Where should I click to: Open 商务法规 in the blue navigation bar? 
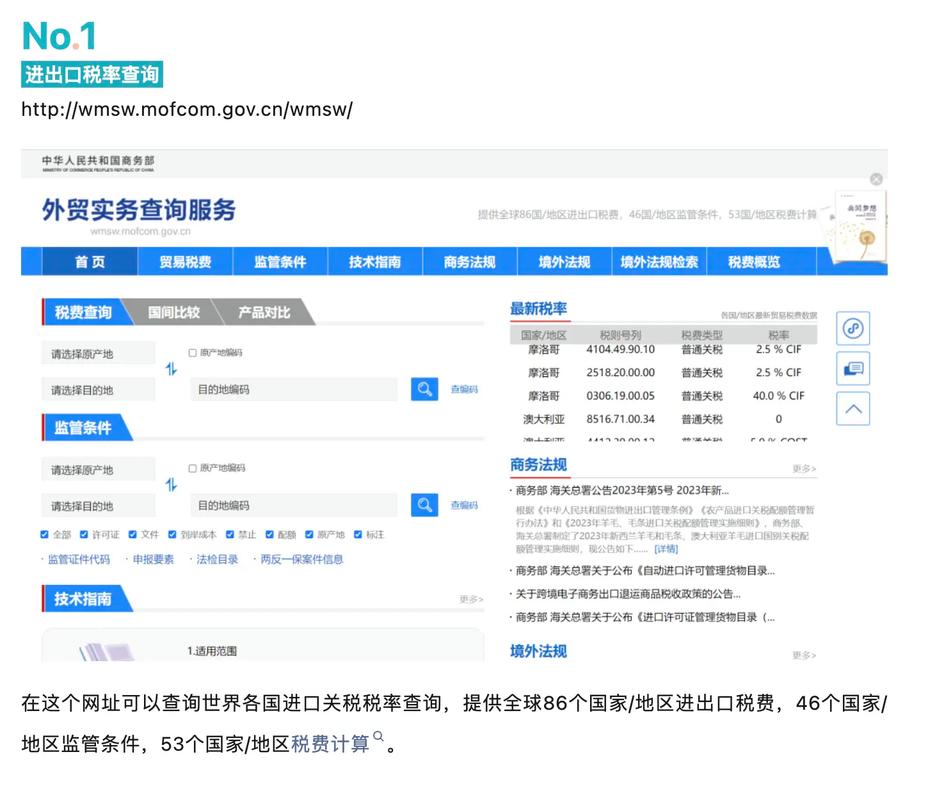469,262
